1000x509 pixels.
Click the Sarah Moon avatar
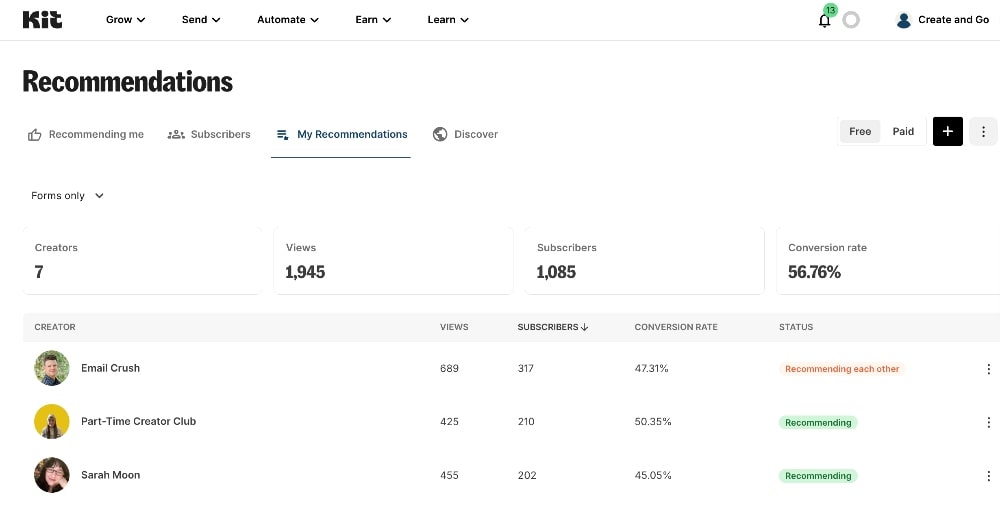tap(52, 475)
